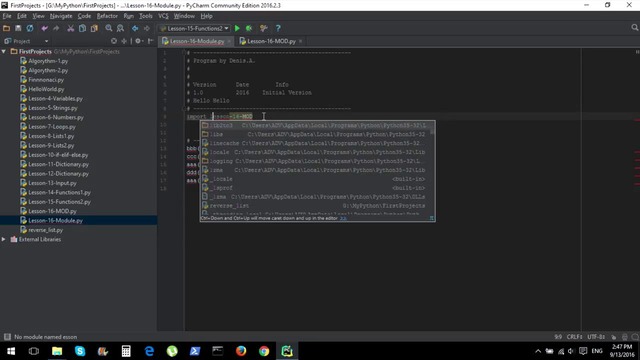Image resolution: width=640 pixels, height=360 pixels.
Task: Open the Refactor menu
Action: [x=107, y=16]
